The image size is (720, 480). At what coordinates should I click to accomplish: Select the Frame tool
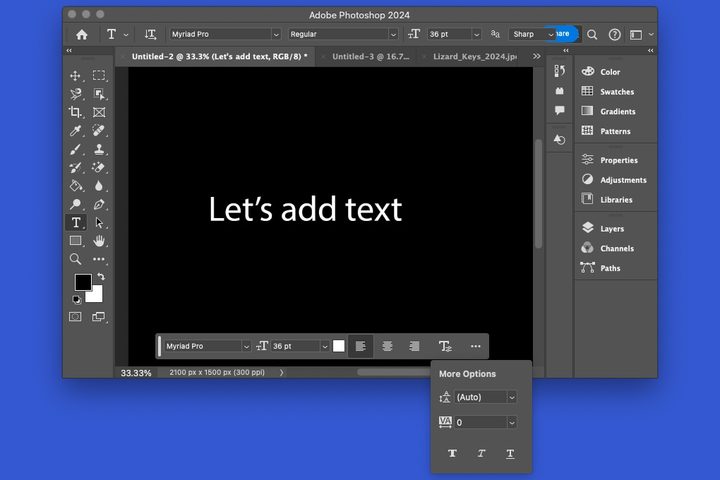click(x=99, y=112)
